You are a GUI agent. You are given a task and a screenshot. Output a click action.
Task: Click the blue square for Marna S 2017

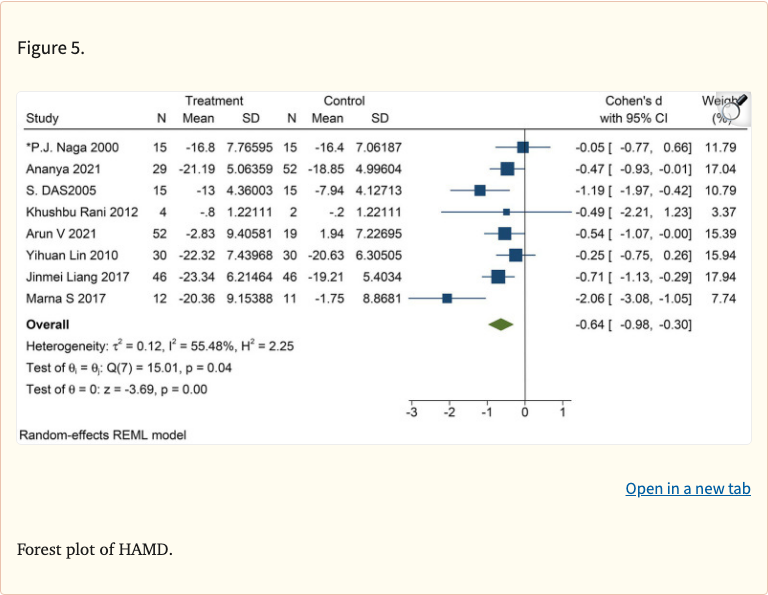tap(447, 298)
